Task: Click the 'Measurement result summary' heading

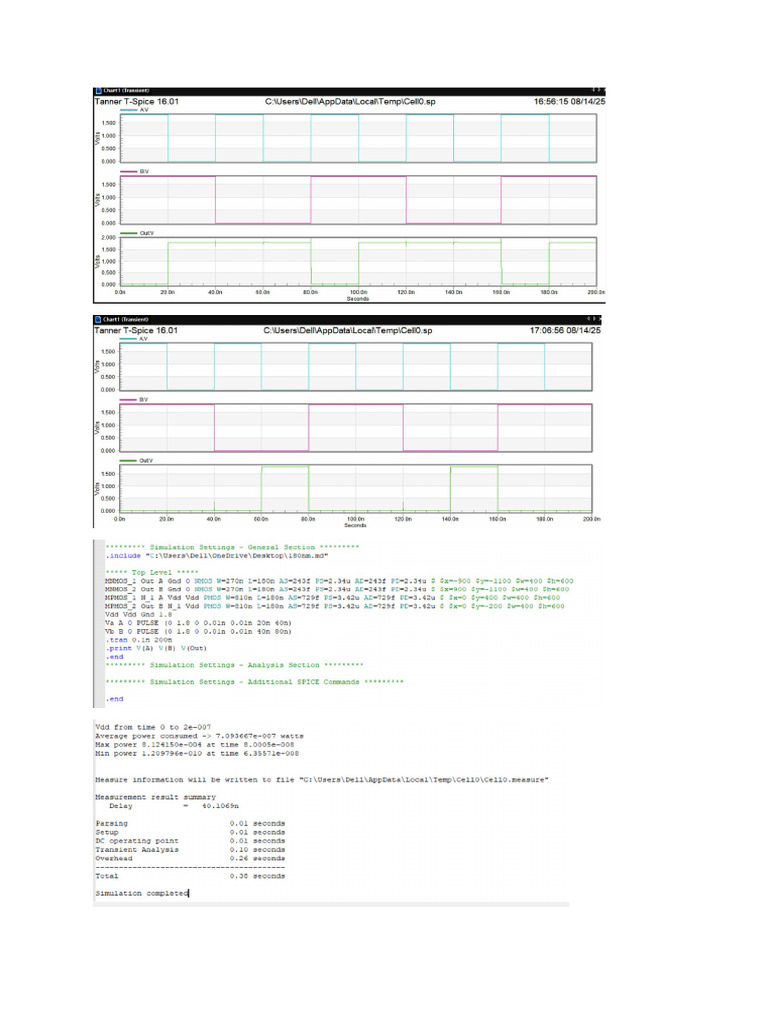Action: (155, 797)
